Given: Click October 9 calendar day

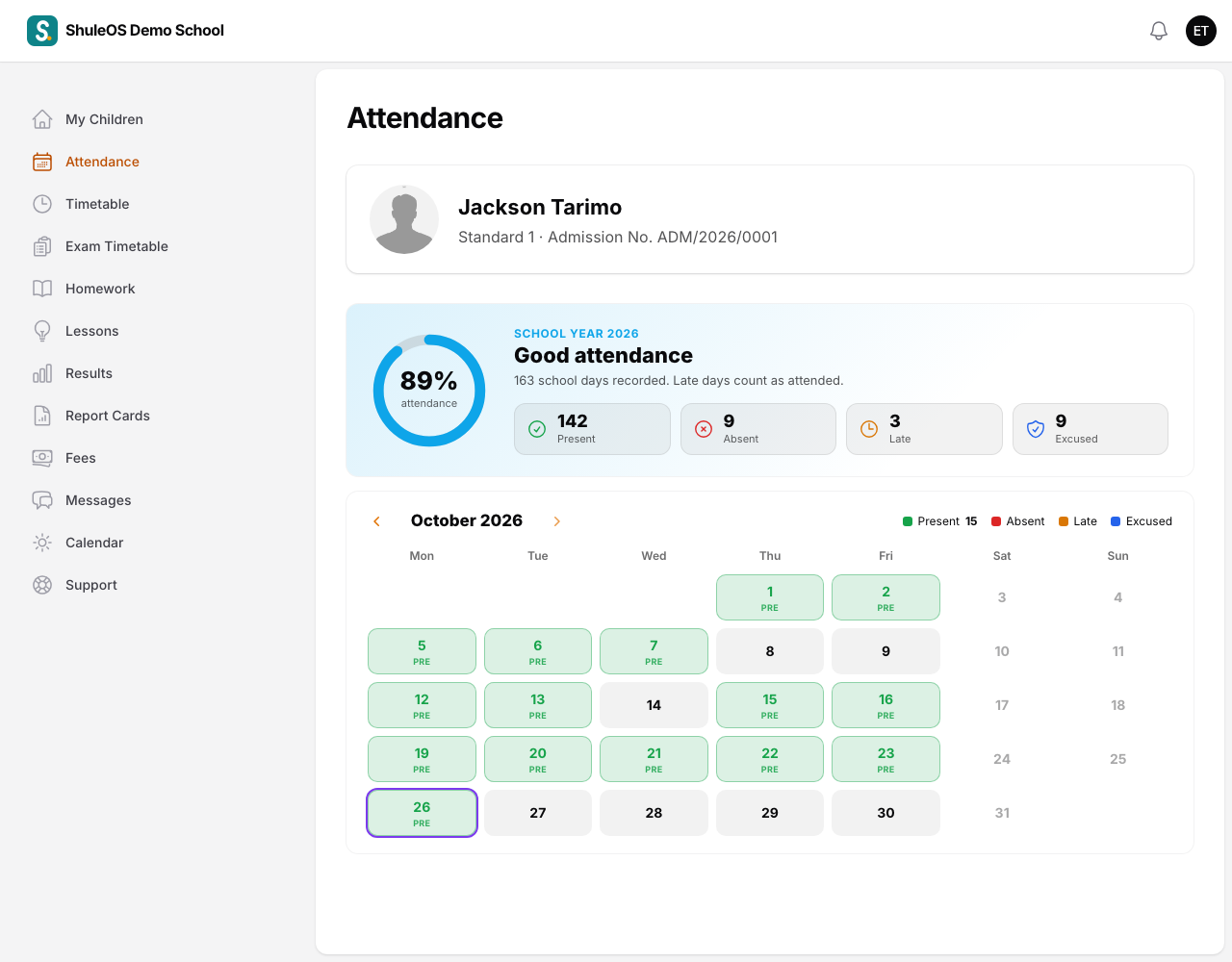Looking at the screenshot, I should coord(885,651).
